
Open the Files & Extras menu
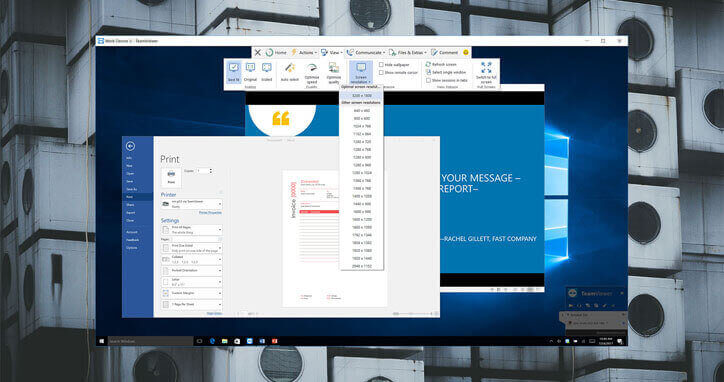[408, 53]
